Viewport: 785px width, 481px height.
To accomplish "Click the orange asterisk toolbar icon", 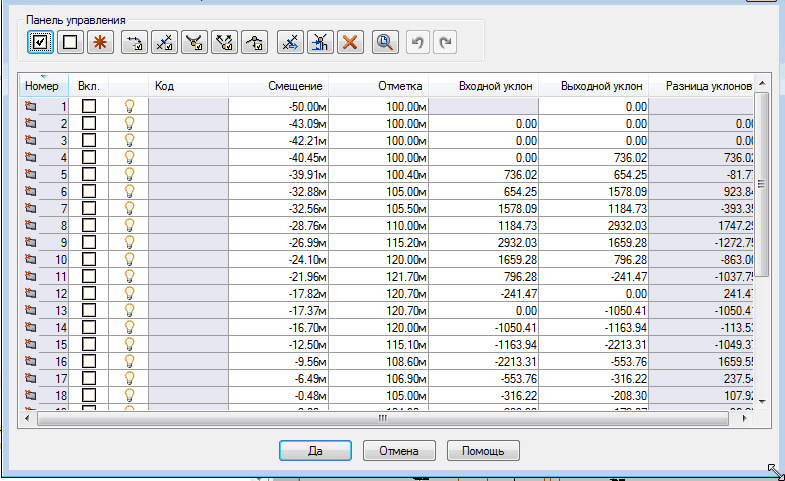I will [x=100, y=42].
